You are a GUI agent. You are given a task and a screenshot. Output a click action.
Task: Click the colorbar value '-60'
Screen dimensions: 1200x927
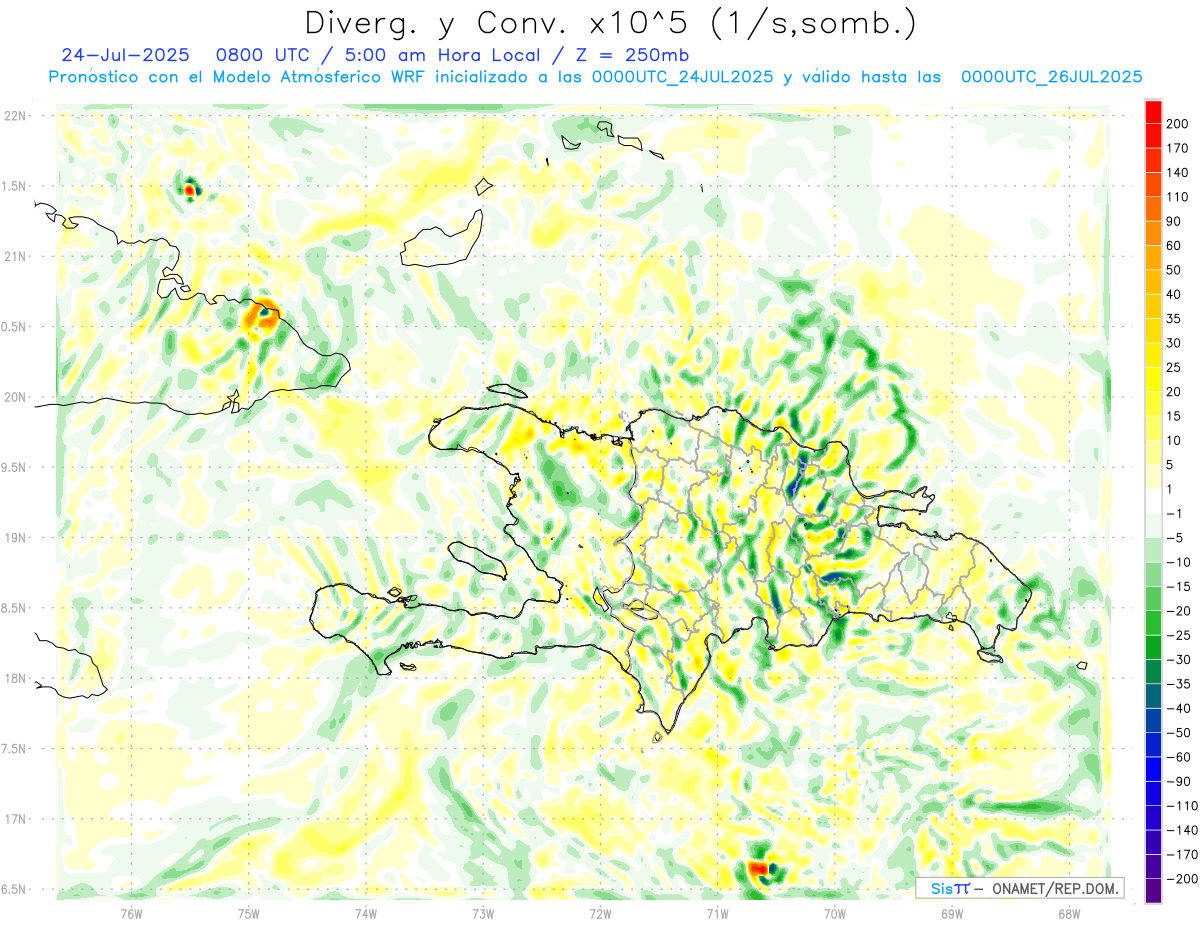pyautogui.click(x=1178, y=758)
